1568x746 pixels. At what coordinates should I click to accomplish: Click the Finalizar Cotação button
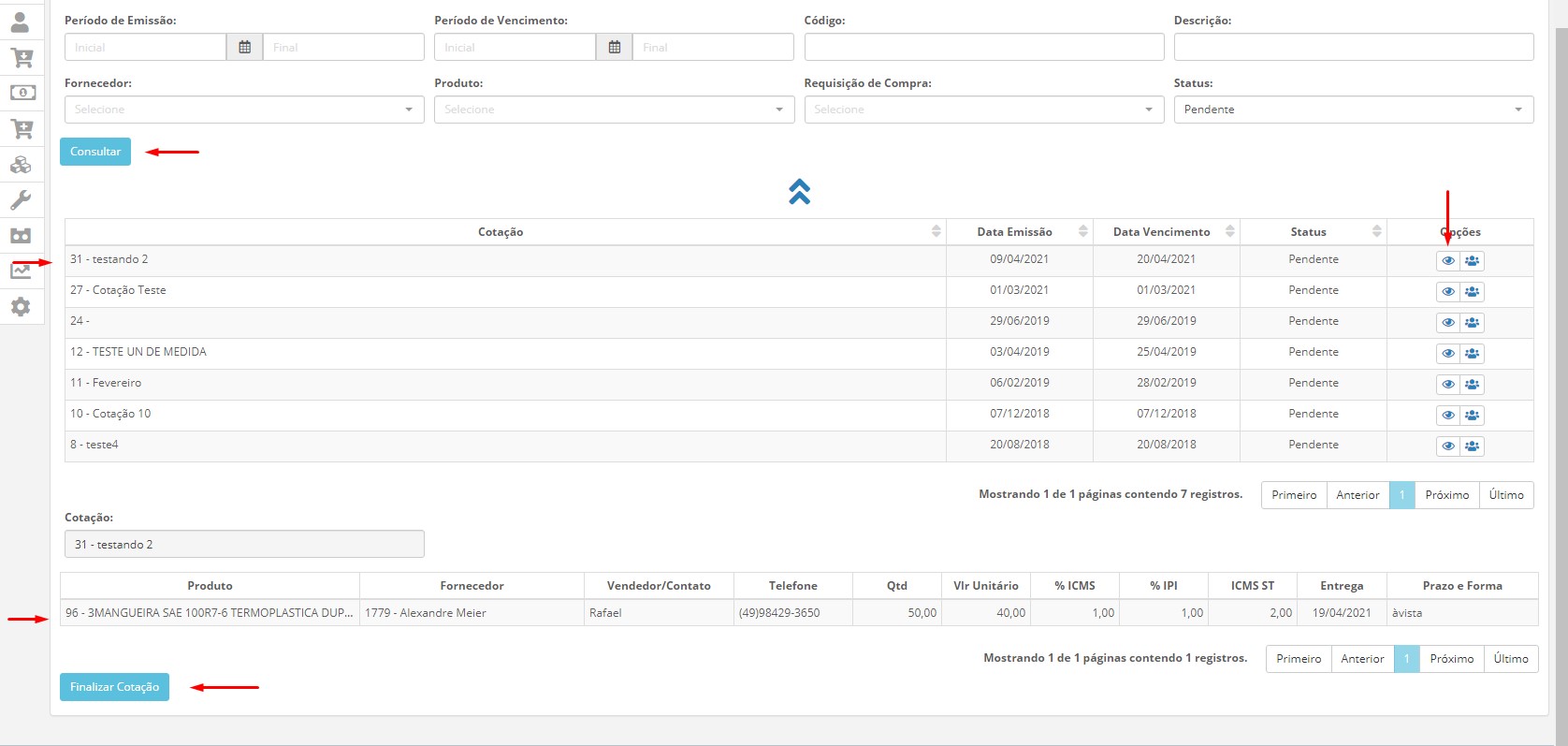[x=114, y=687]
